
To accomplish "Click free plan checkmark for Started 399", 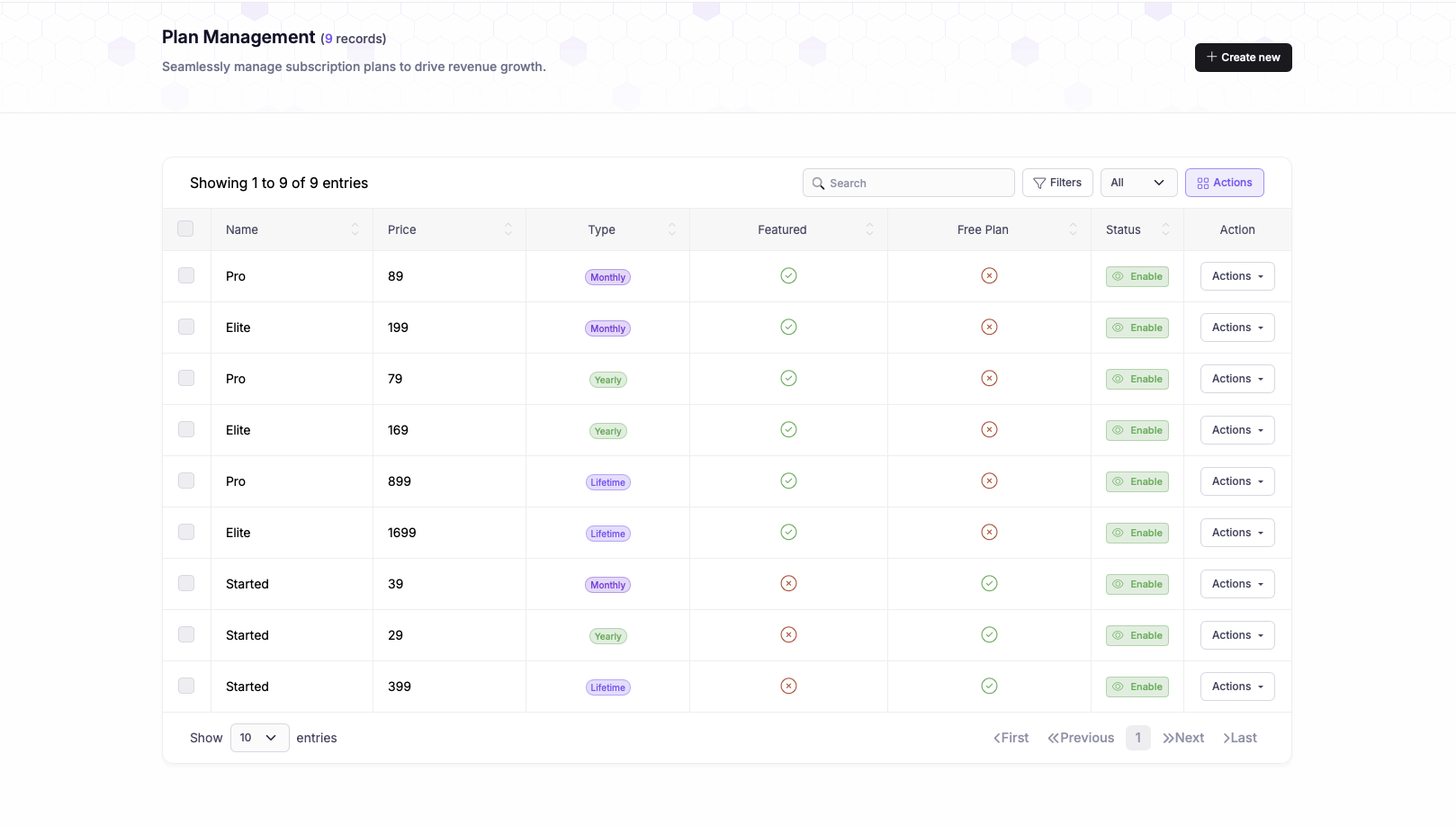I will [x=989, y=687].
